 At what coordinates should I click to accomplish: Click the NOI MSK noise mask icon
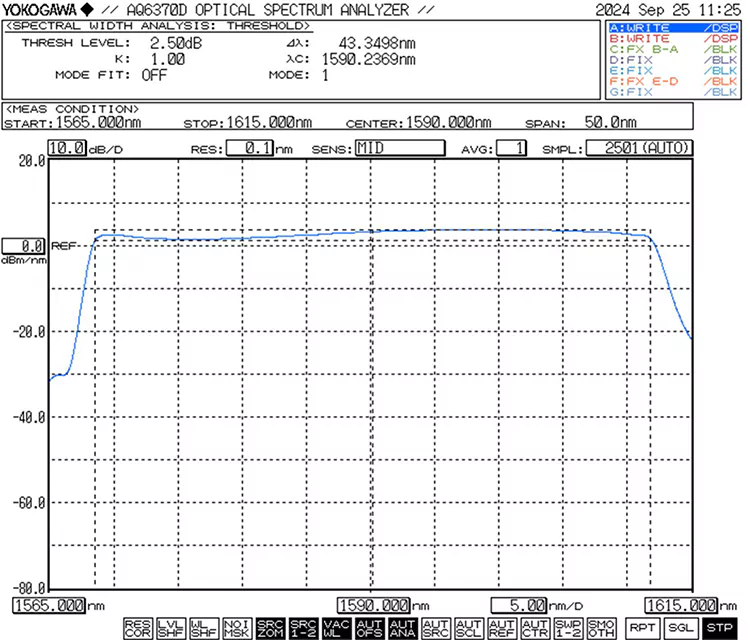237,628
